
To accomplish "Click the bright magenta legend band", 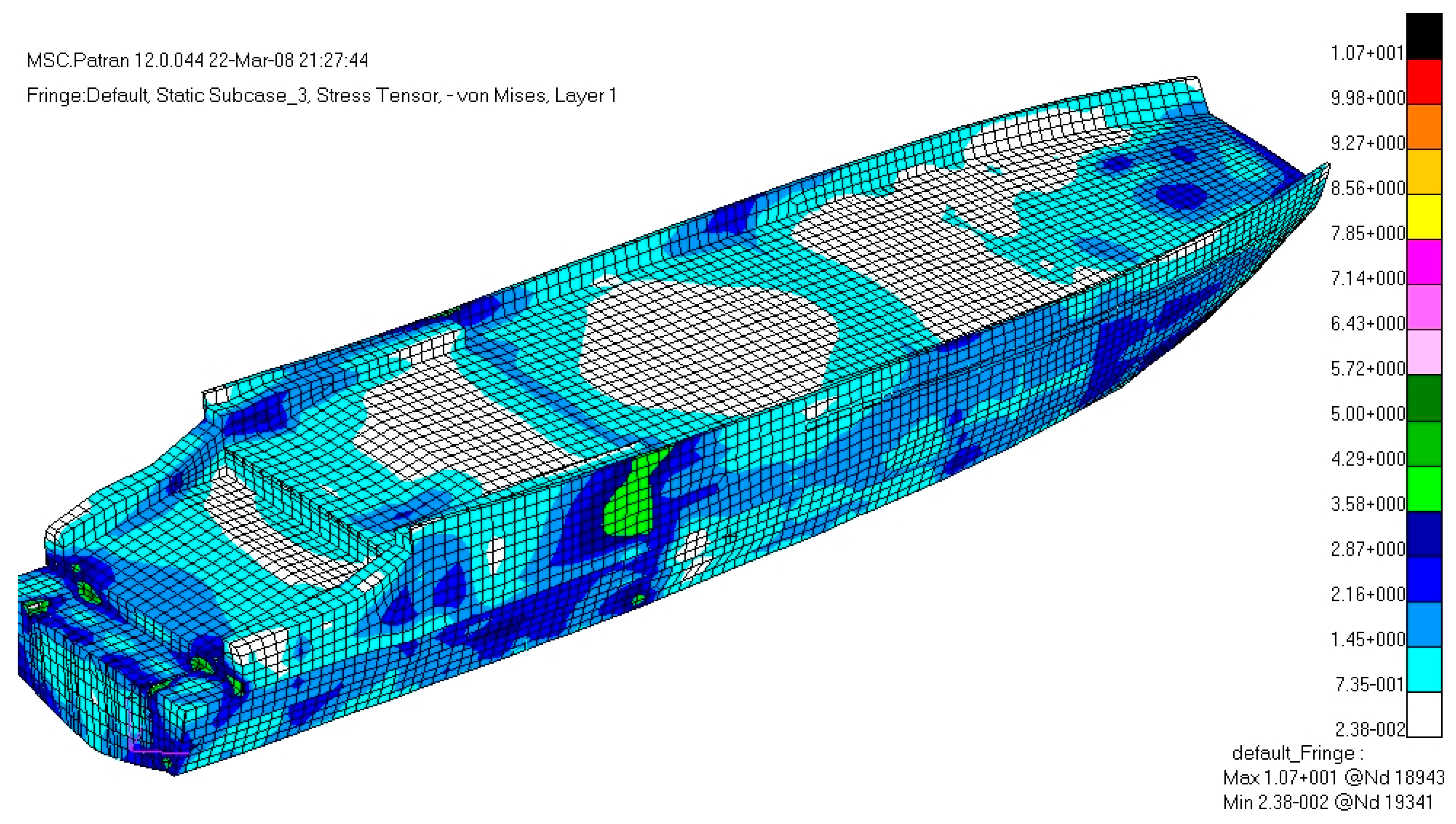I will 1424,262.
